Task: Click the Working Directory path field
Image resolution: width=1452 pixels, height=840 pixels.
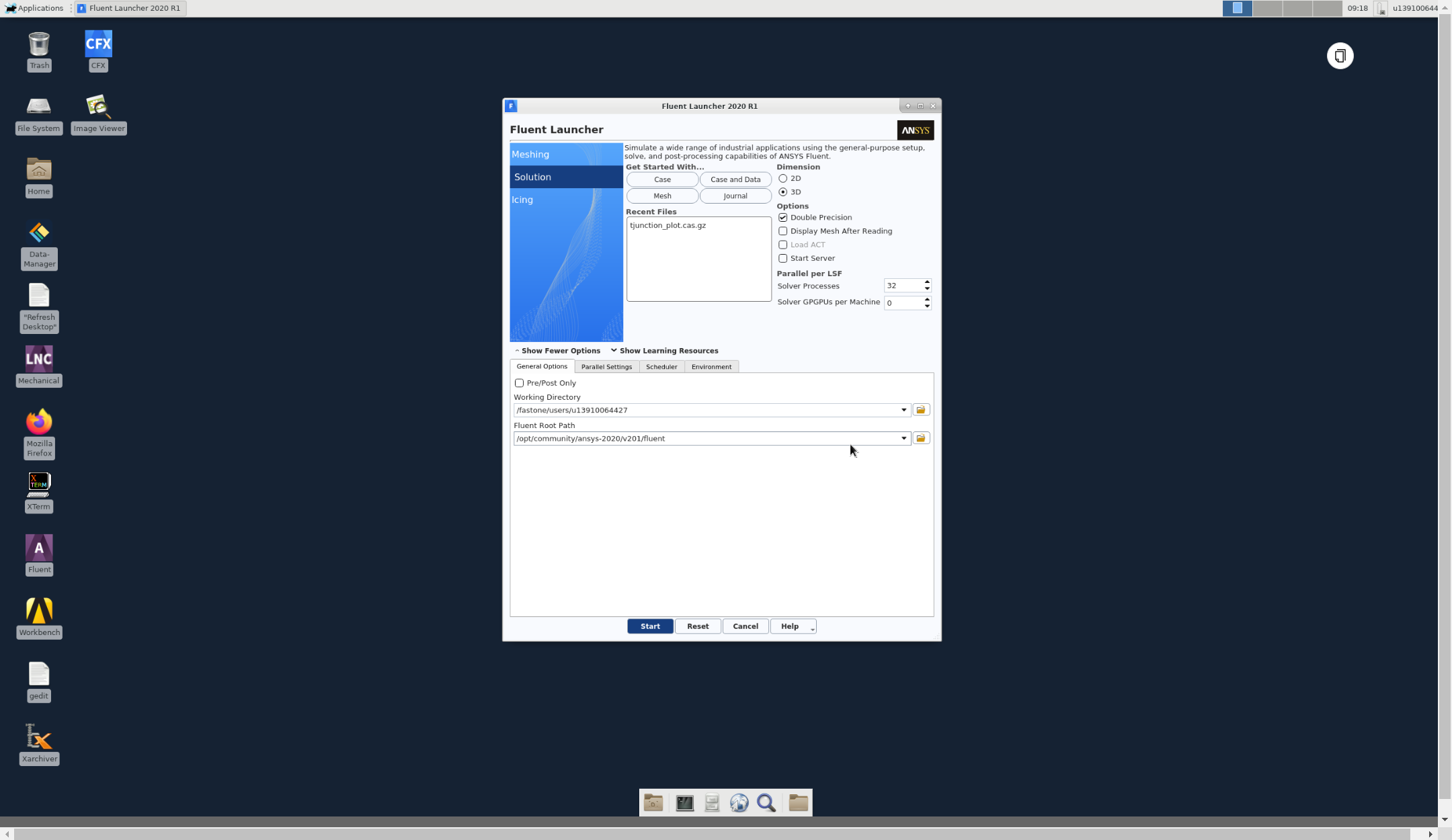Action: pyautogui.click(x=706, y=410)
